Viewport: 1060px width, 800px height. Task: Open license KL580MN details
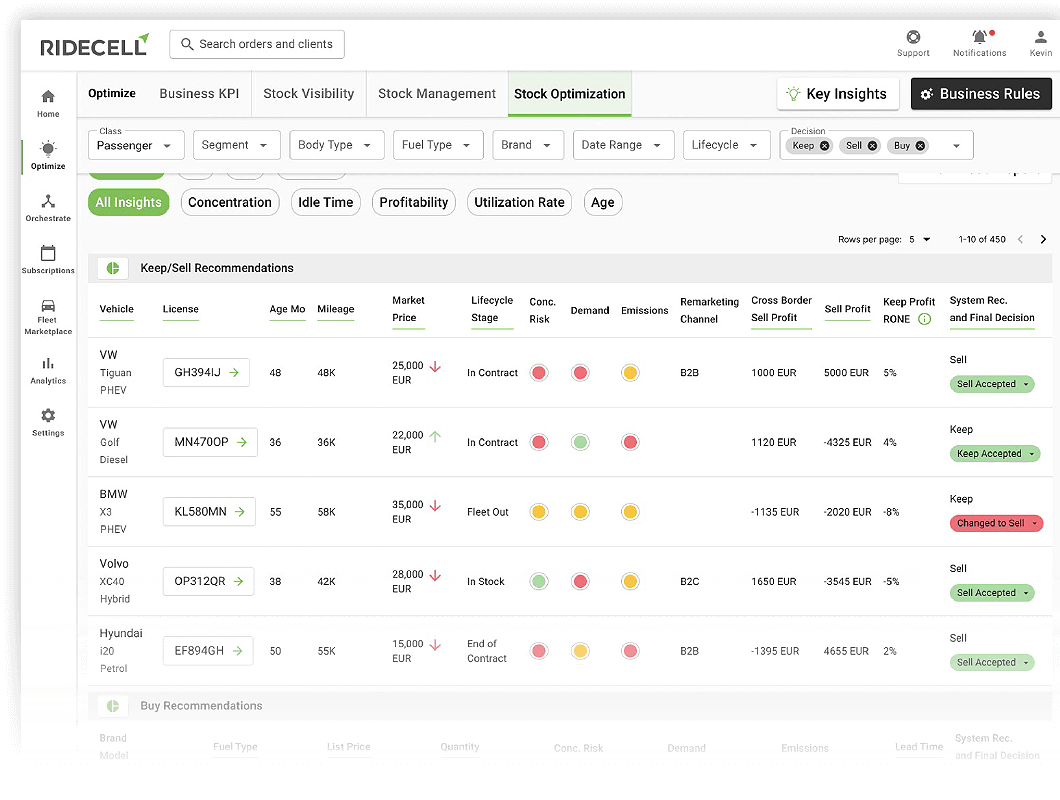click(x=209, y=512)
